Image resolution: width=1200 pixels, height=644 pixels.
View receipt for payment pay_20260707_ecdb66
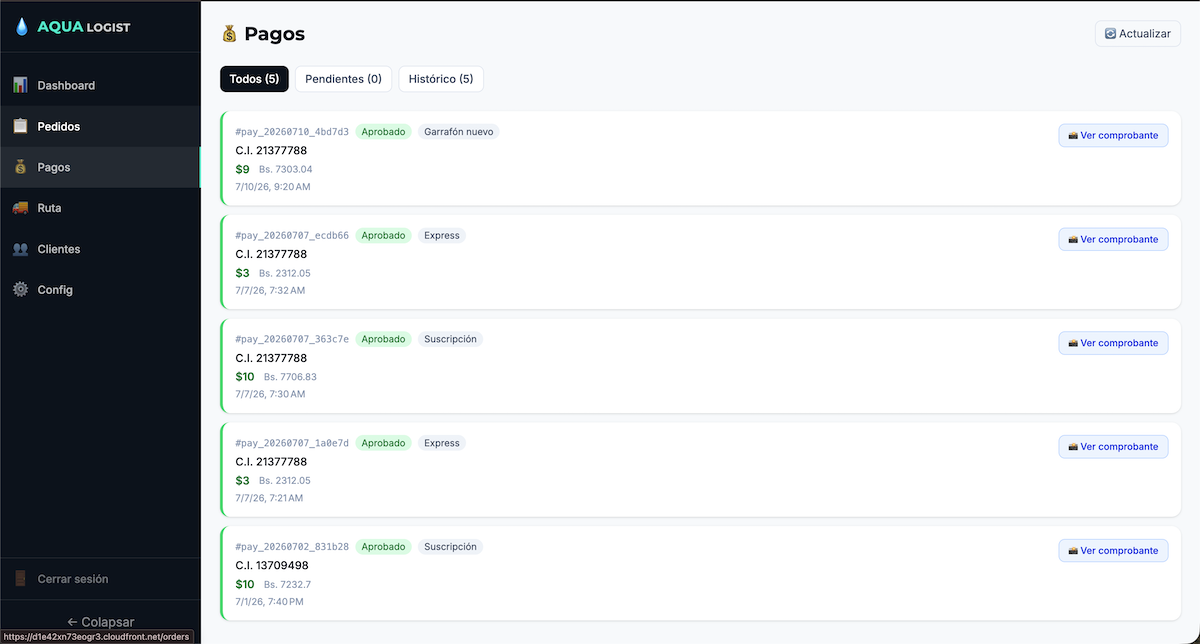coord(1113,239)
